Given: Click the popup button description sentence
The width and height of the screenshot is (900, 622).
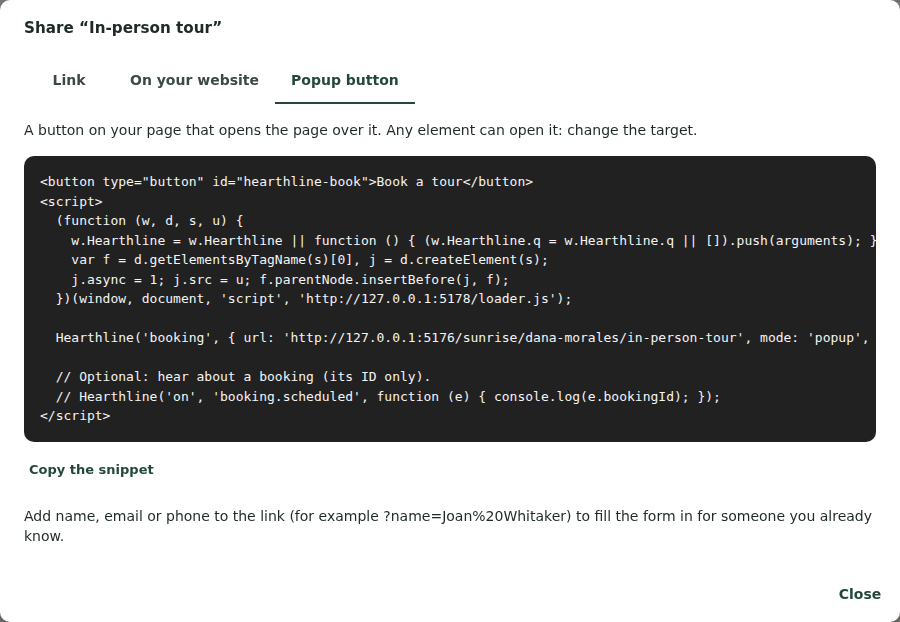Looking at the screenshot, I should pyautogui.click(x=360, y=130).
